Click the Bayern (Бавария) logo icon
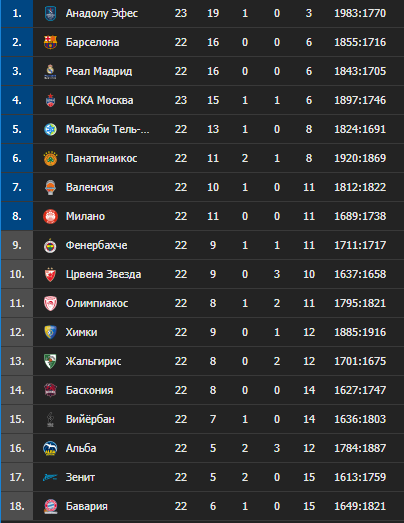Image resolution: width=404 pixels, height=523 pixels. [x=50, y=506]
